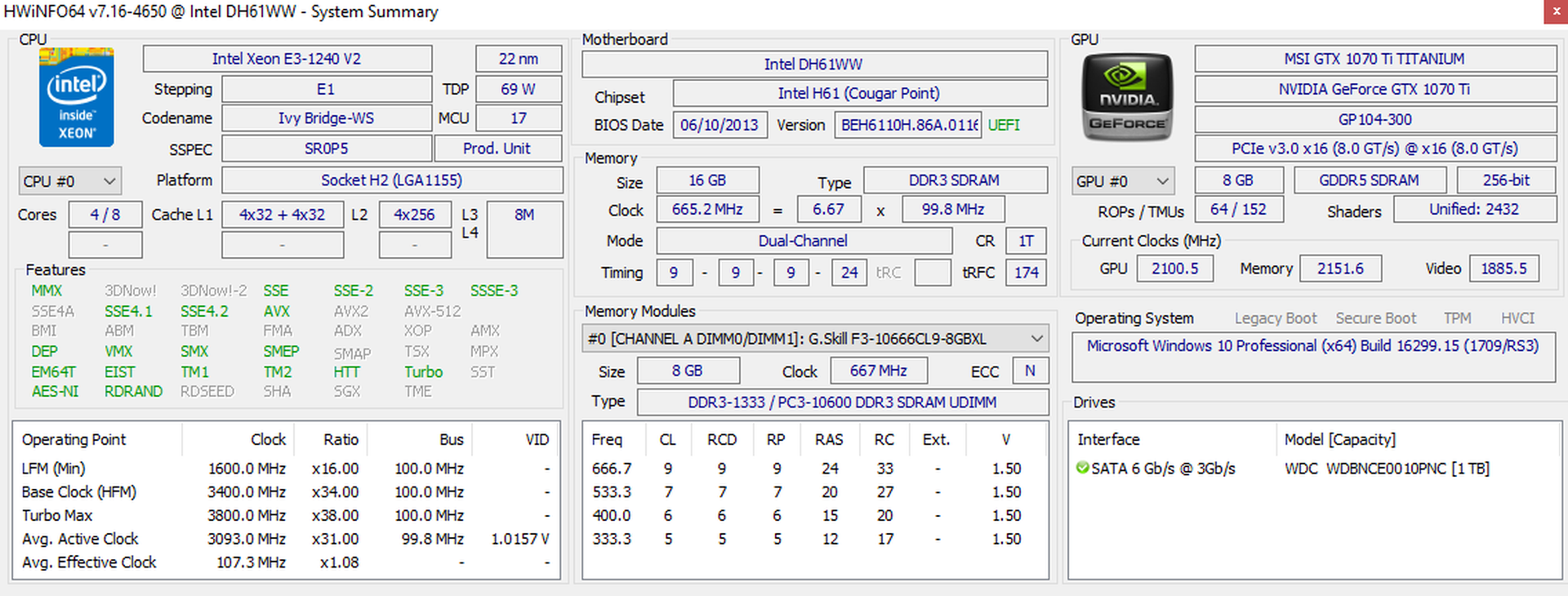Click the 2151.6 GPU memory clock value
The width and height of the screenshot is (1568, 596).
pyautogui.click(x=1341, y=269)
